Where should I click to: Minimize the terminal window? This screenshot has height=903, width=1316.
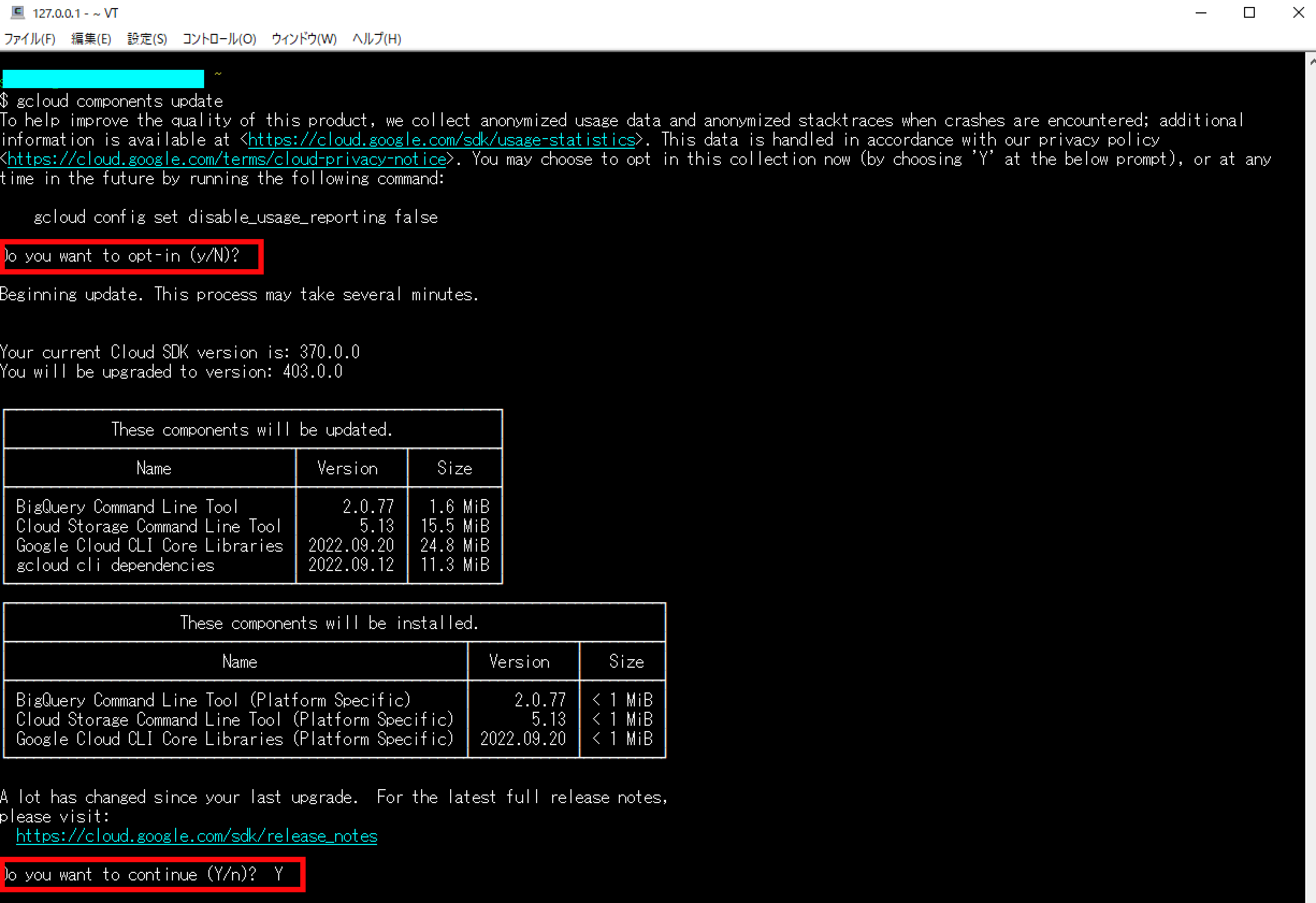pos(1201,12)
